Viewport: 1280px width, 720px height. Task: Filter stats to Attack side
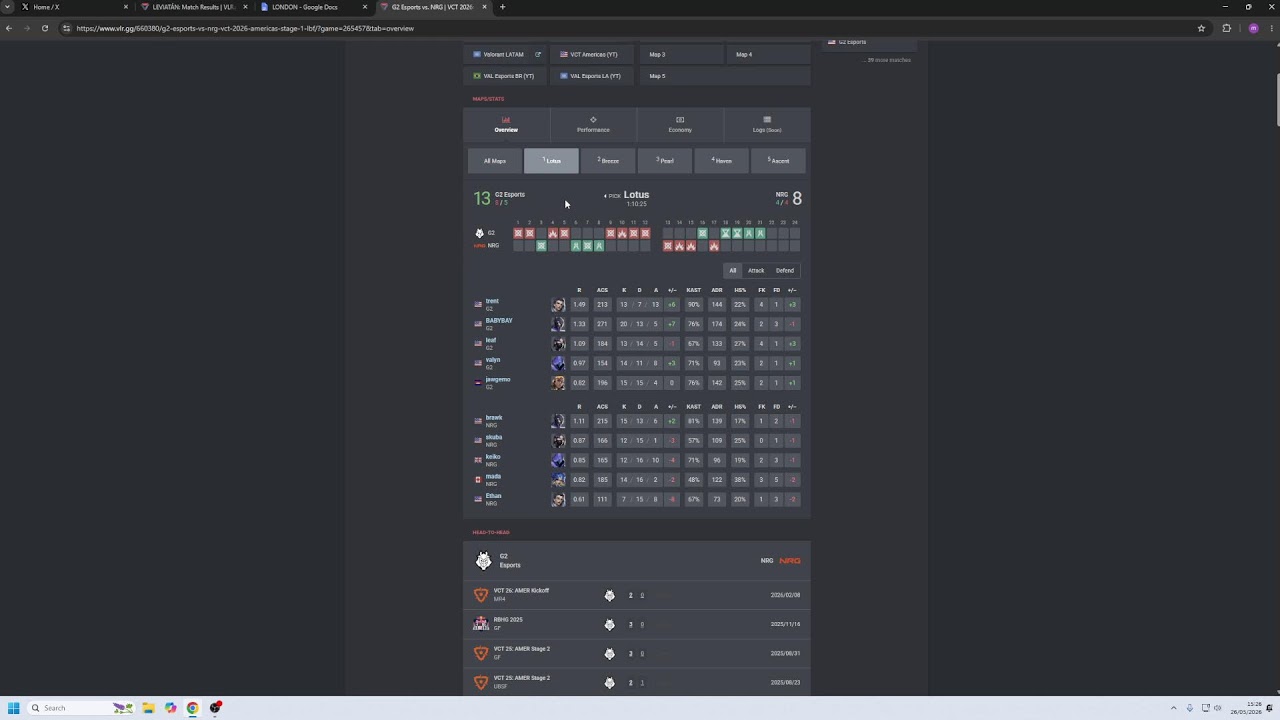756,270
